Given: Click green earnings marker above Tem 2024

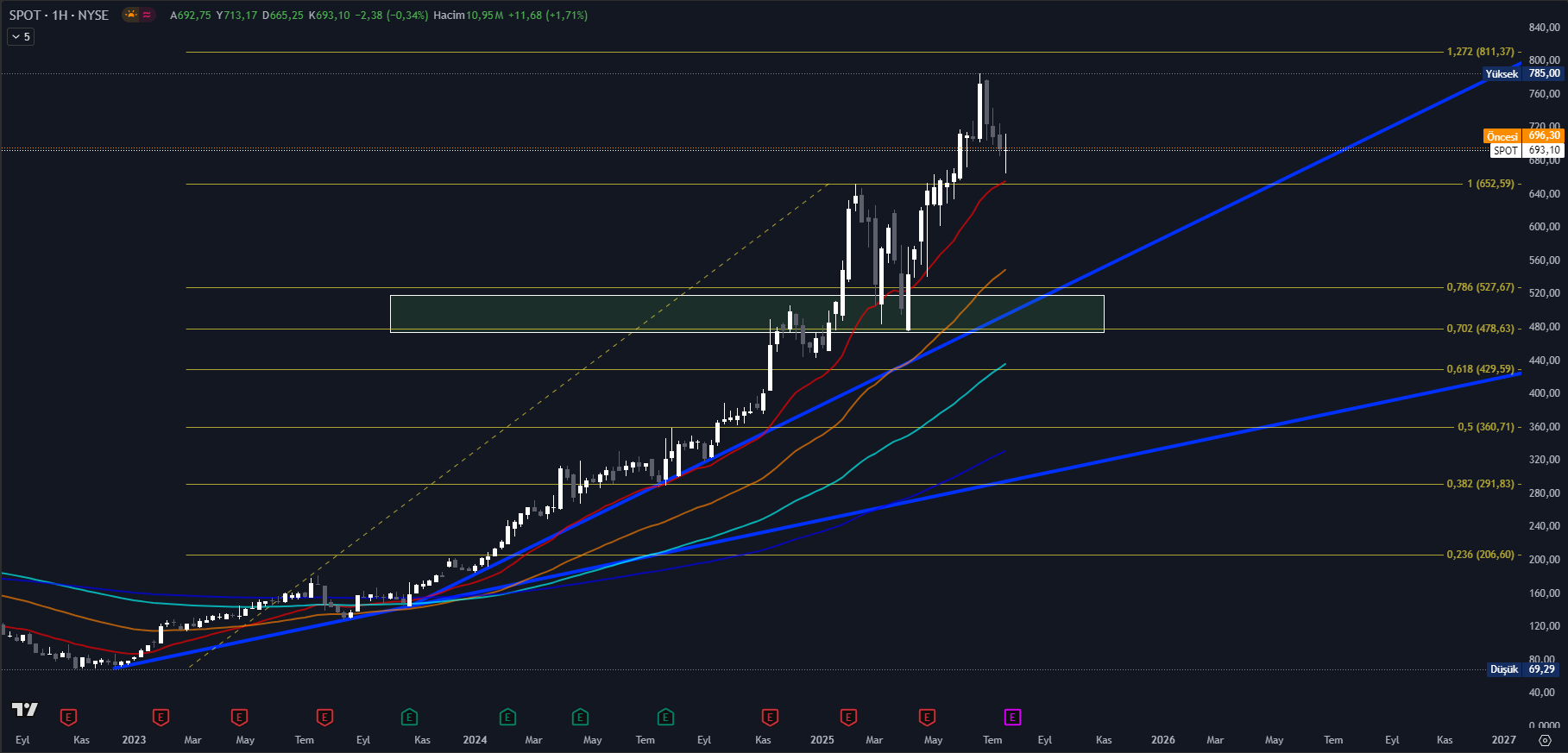Looking at the screenshot, I should click(665, 717).
